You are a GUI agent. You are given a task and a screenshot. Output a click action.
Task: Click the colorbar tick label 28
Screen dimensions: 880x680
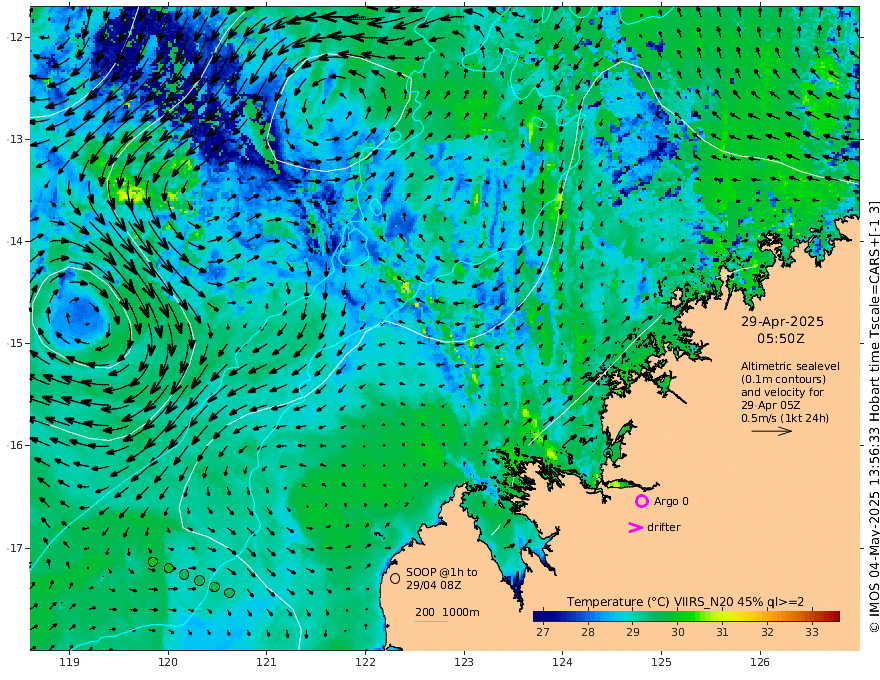tap(588, 632)
